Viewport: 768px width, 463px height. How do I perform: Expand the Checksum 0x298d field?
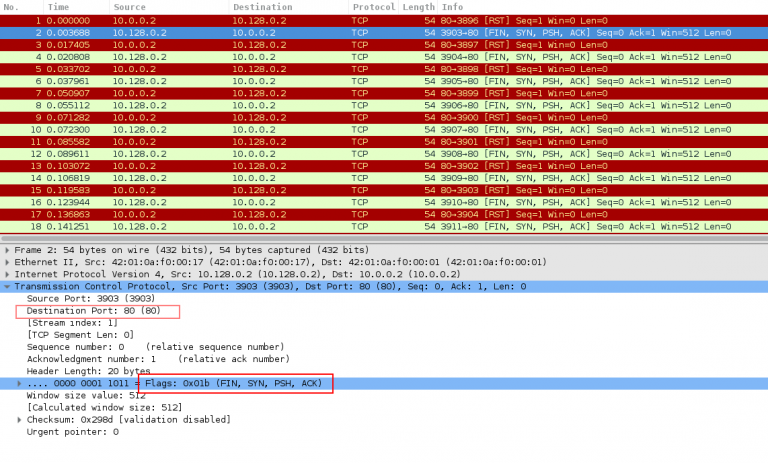[20, 420]
